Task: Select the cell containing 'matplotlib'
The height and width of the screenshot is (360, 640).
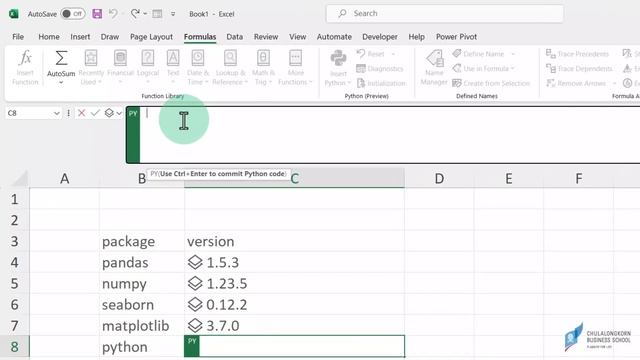Action: [x=142, y=326]
